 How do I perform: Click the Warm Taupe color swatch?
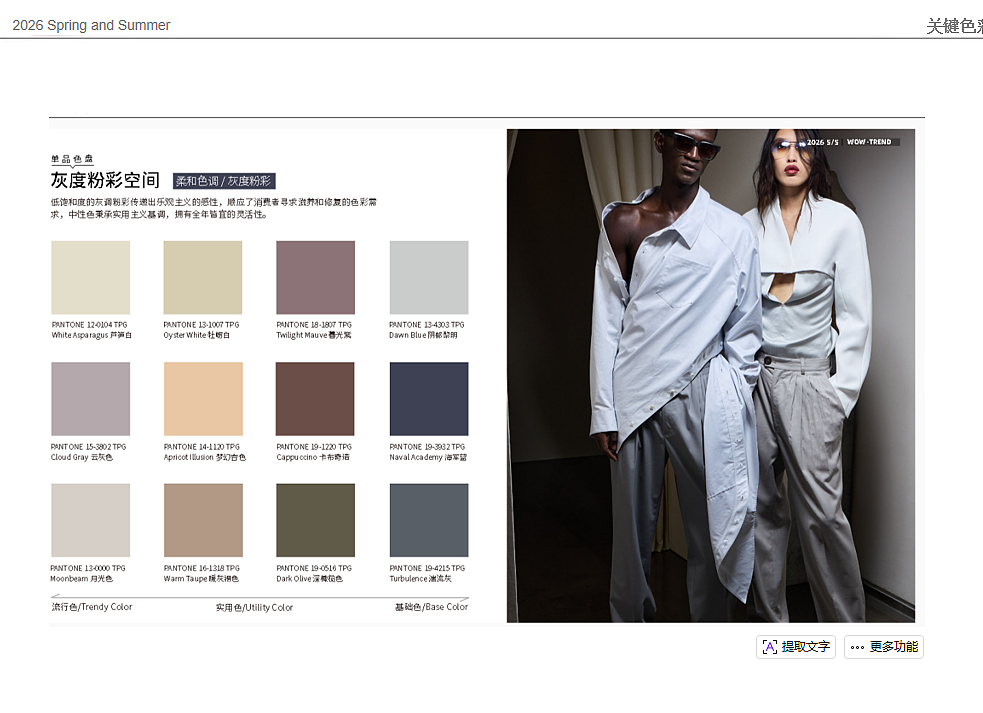coord(203,520)
